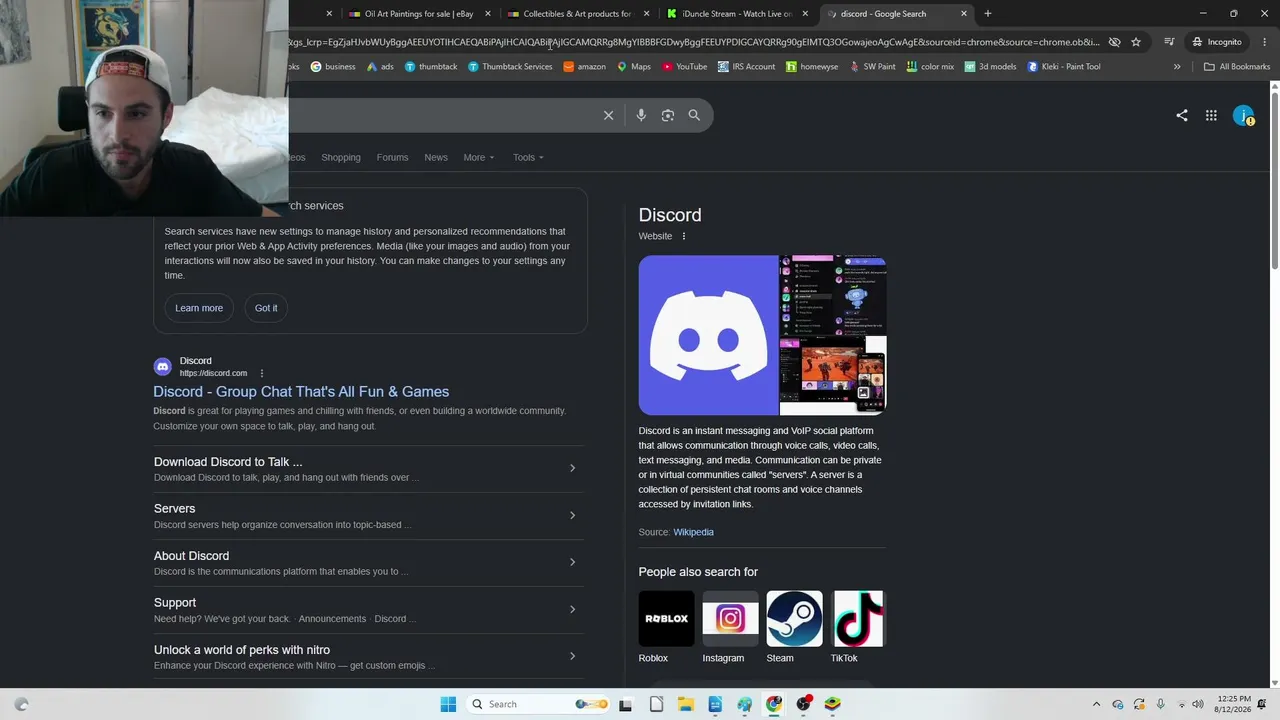The height and width of the screenshot is (720, 1280).
Task: Expand the Servers sitelink chevron
Action: click(x=572, y=515)
